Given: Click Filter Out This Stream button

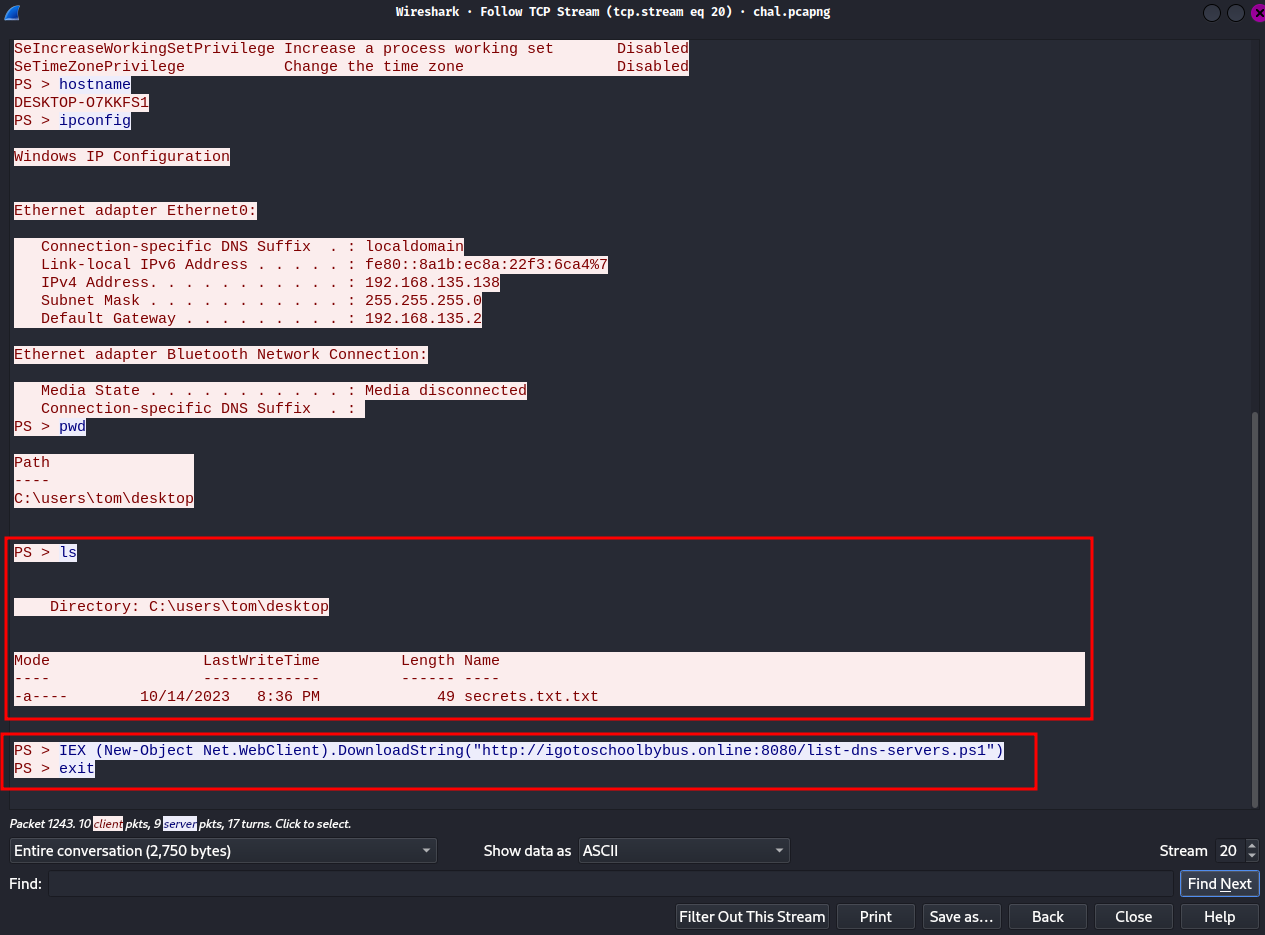Looking at the screenshot, I should click(752, 917).
